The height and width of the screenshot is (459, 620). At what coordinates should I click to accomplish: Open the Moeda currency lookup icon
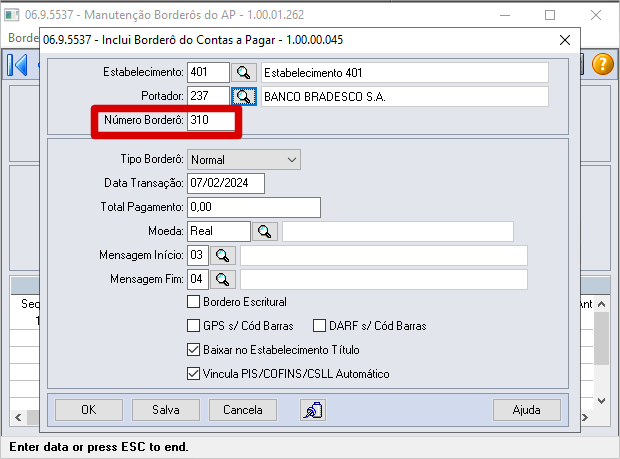[265, 232]
